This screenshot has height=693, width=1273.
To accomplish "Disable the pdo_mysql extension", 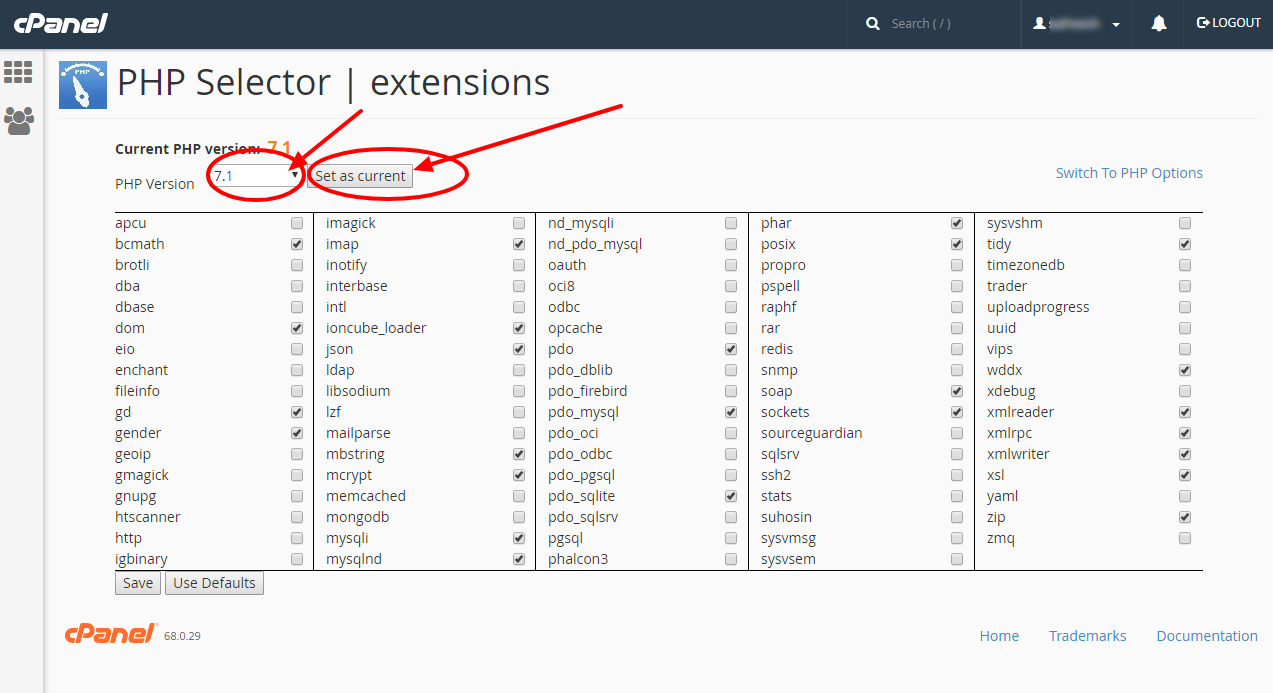I will click(x=731, y=412).
